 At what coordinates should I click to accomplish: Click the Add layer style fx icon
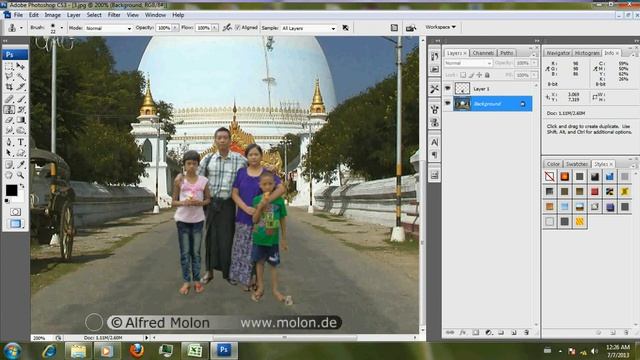click(462, 333)
